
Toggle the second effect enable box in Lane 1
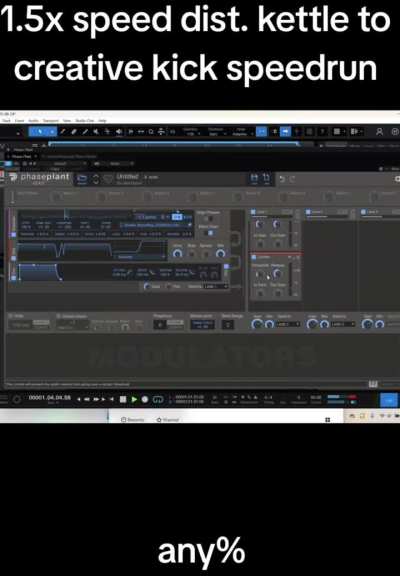pos(253,257)
